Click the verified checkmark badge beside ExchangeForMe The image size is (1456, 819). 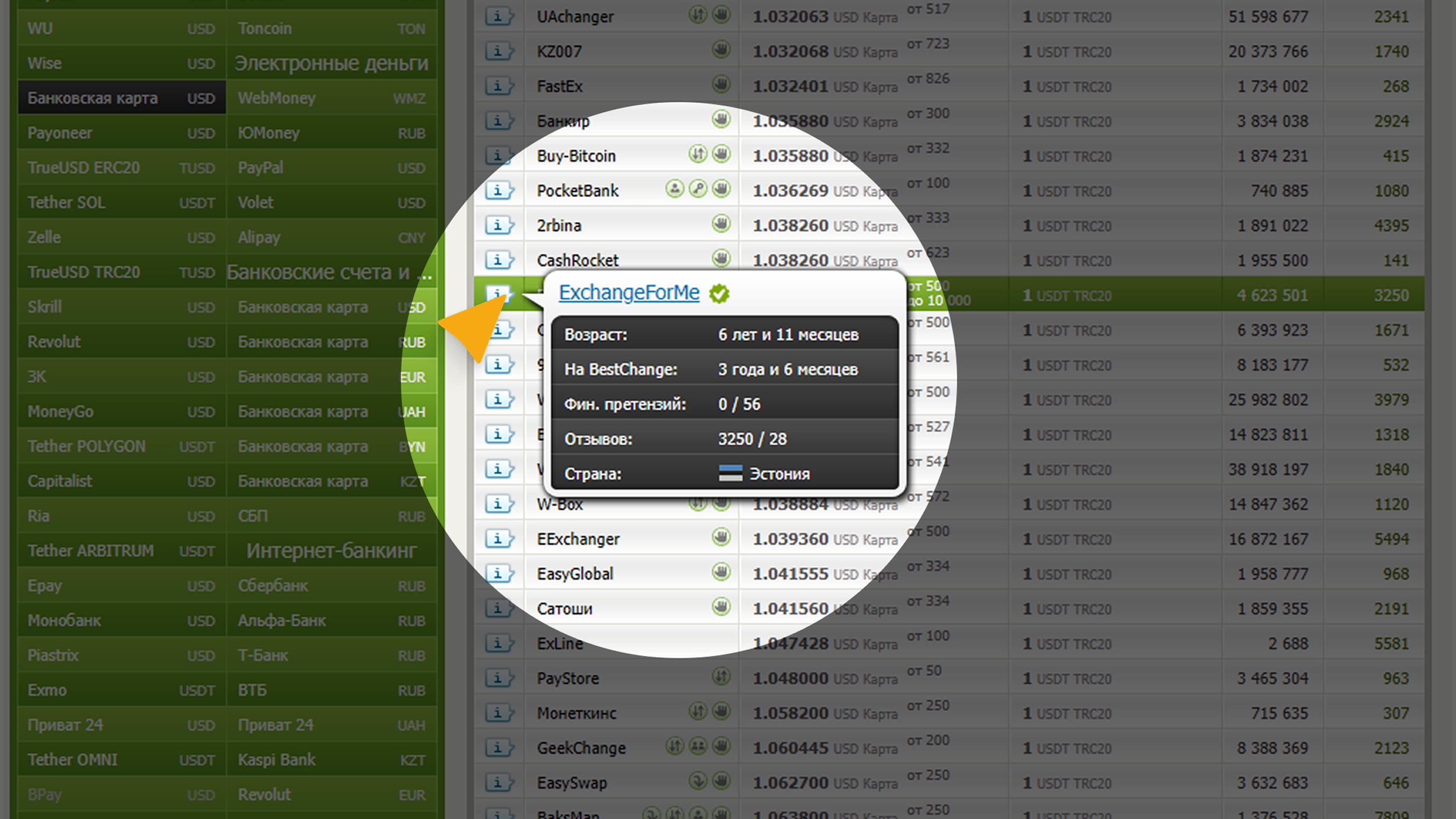coord(719,294)
